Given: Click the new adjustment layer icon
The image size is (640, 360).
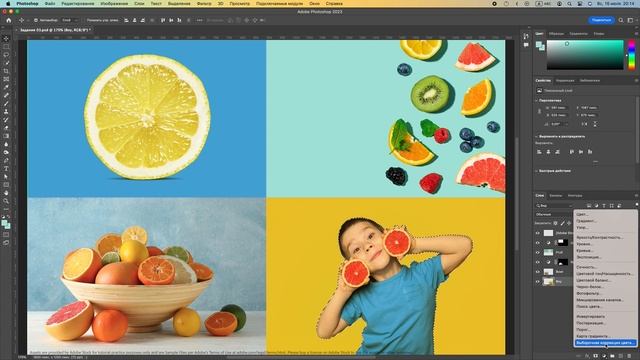Looking at the screenshot, I should [x=604, y=356].
